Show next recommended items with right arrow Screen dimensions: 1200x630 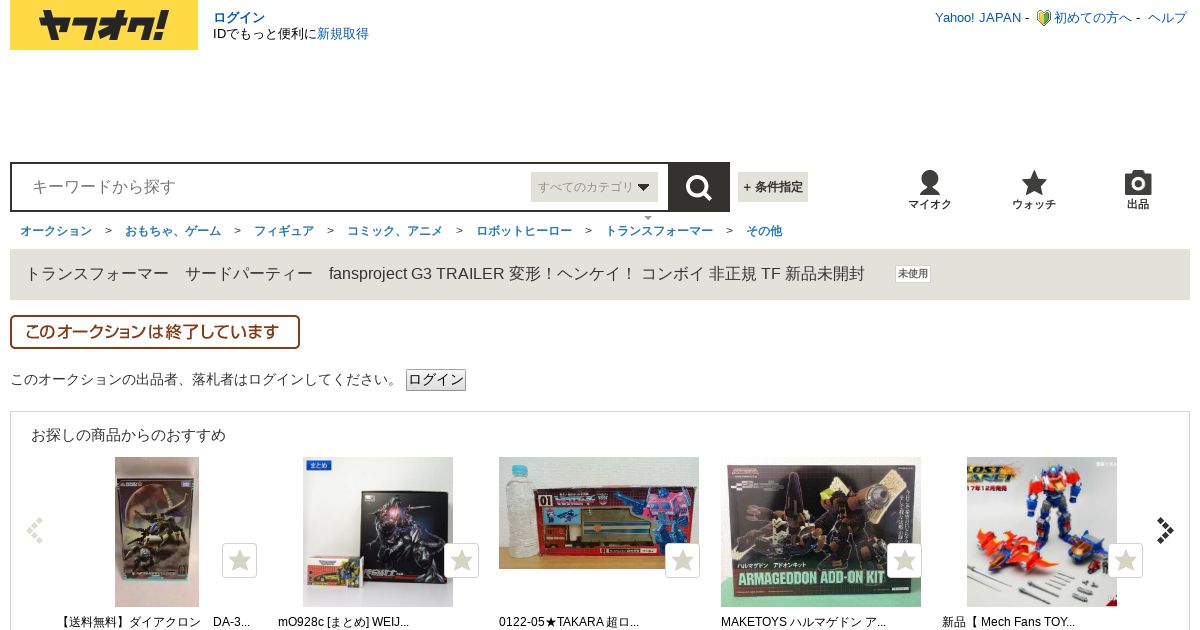click(1165, 531)
